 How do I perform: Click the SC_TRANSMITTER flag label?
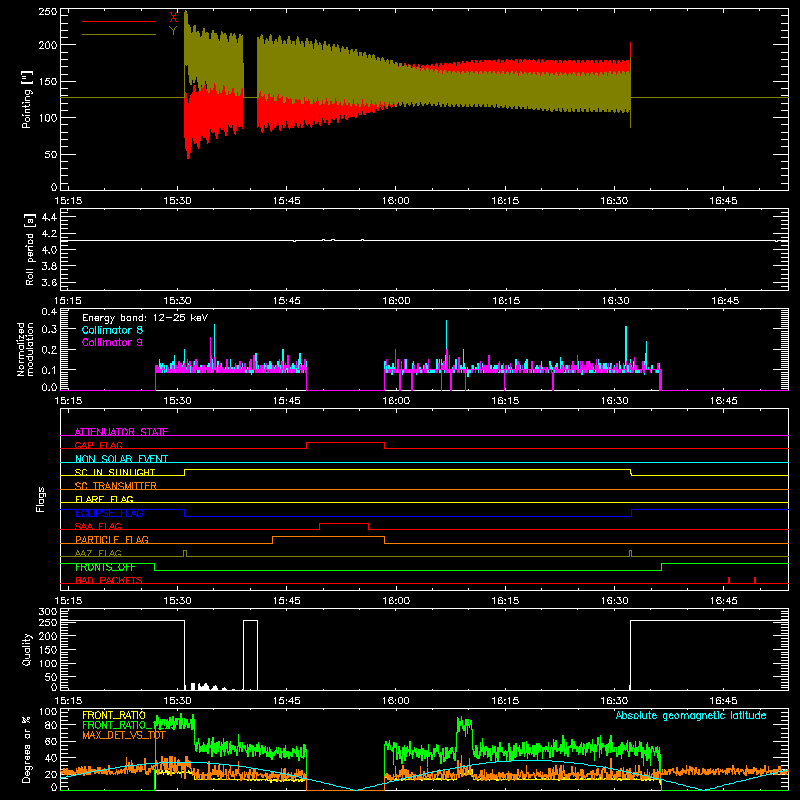(x=116, y=485)
